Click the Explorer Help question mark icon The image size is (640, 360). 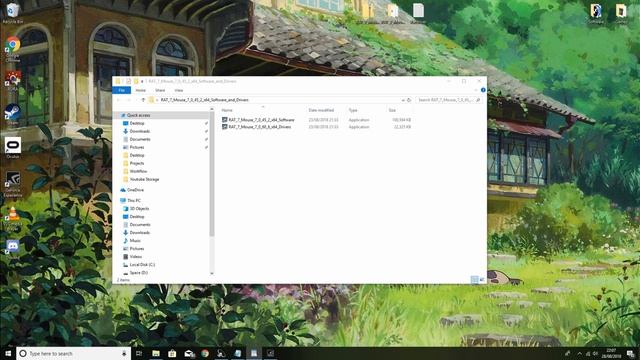tap(483, 90)
